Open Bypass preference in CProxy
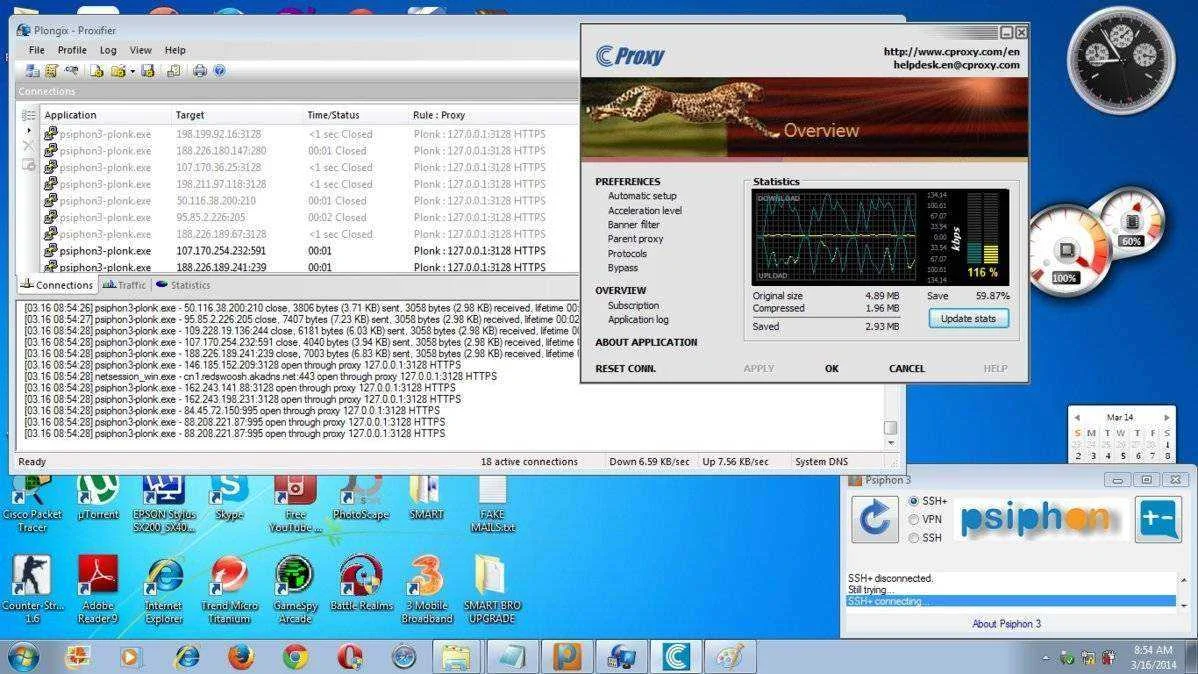The image size is (1198, 674). [x=623, y=268]
